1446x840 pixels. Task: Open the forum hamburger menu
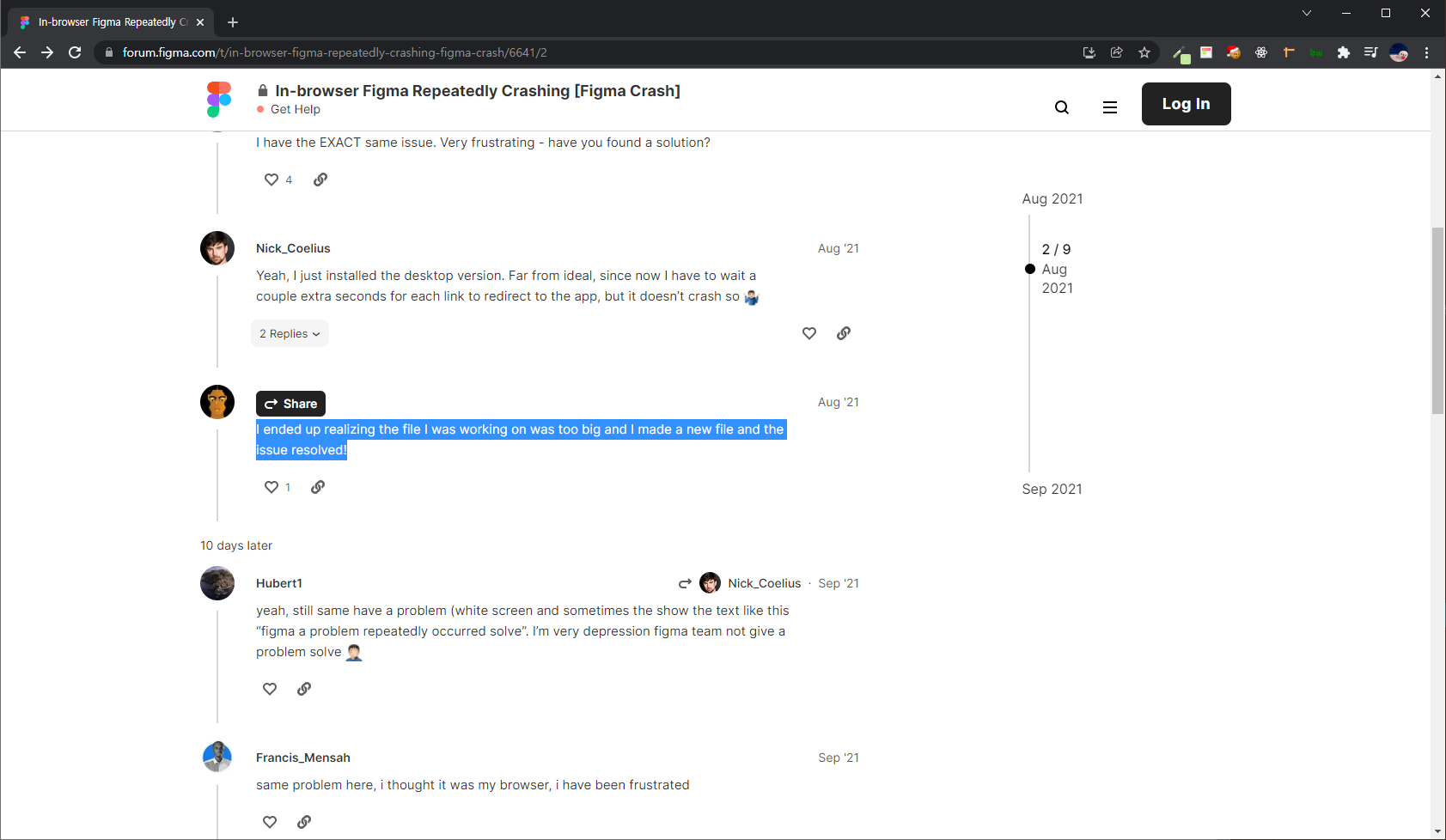1110,107
